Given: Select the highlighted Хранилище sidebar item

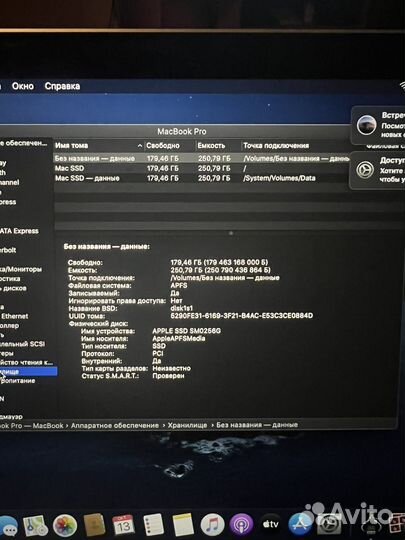Looking at the screenshot, I should tap(28, 372).
